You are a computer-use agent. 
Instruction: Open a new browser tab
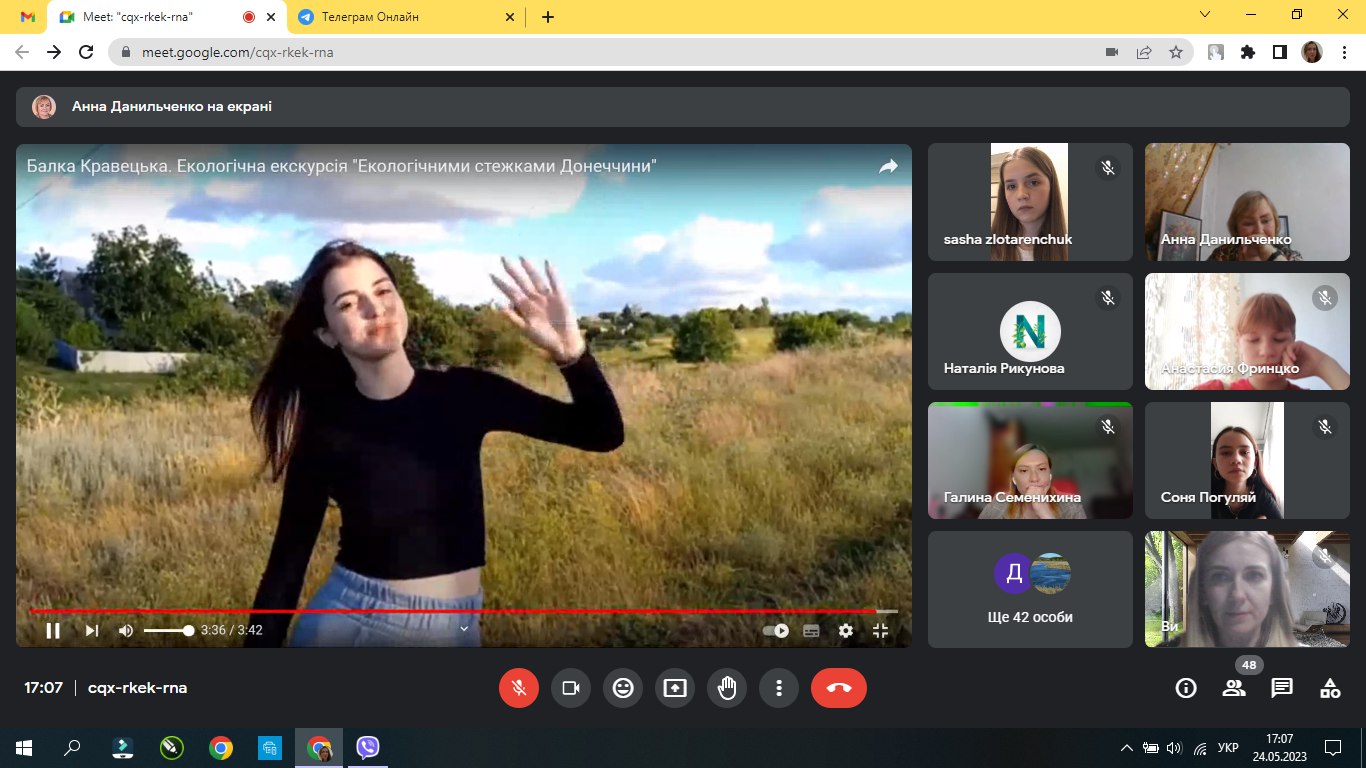(x=547, y=17)
